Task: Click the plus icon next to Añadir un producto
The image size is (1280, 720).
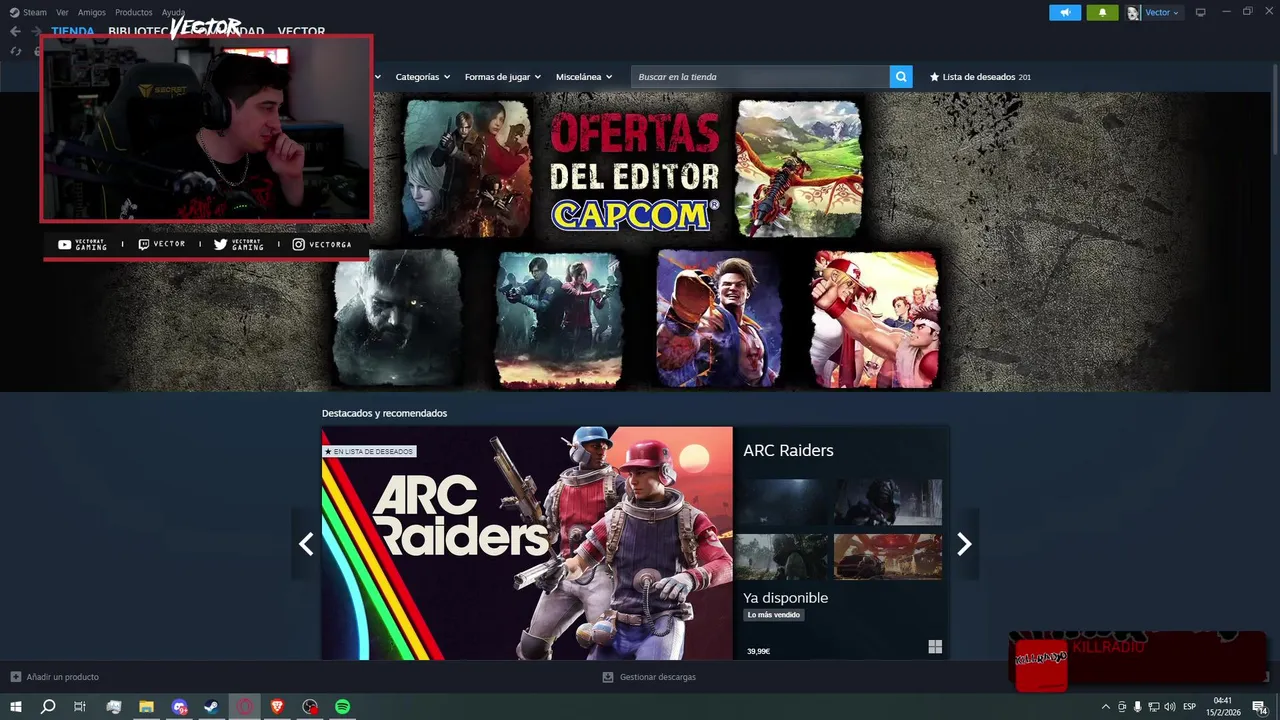Action: [x=15, y=677]
